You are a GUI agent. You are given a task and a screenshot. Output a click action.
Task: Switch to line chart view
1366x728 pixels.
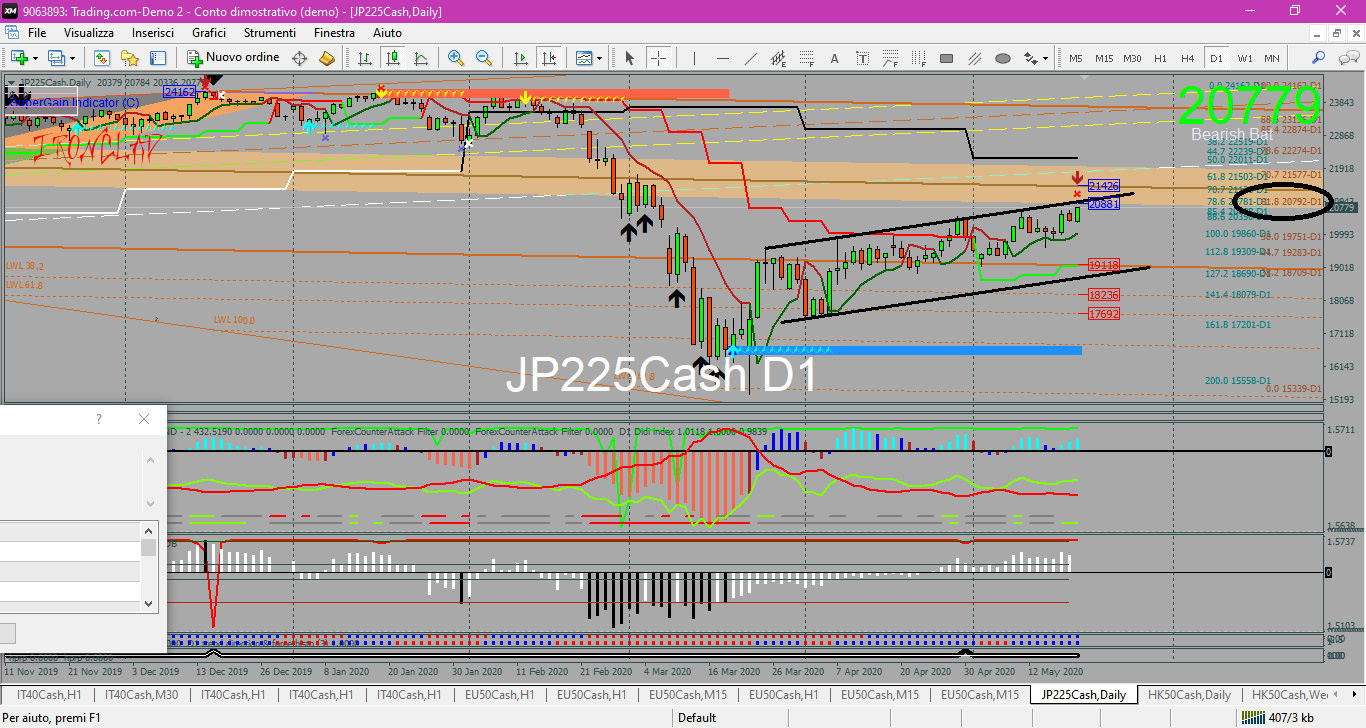click(420, 58)
